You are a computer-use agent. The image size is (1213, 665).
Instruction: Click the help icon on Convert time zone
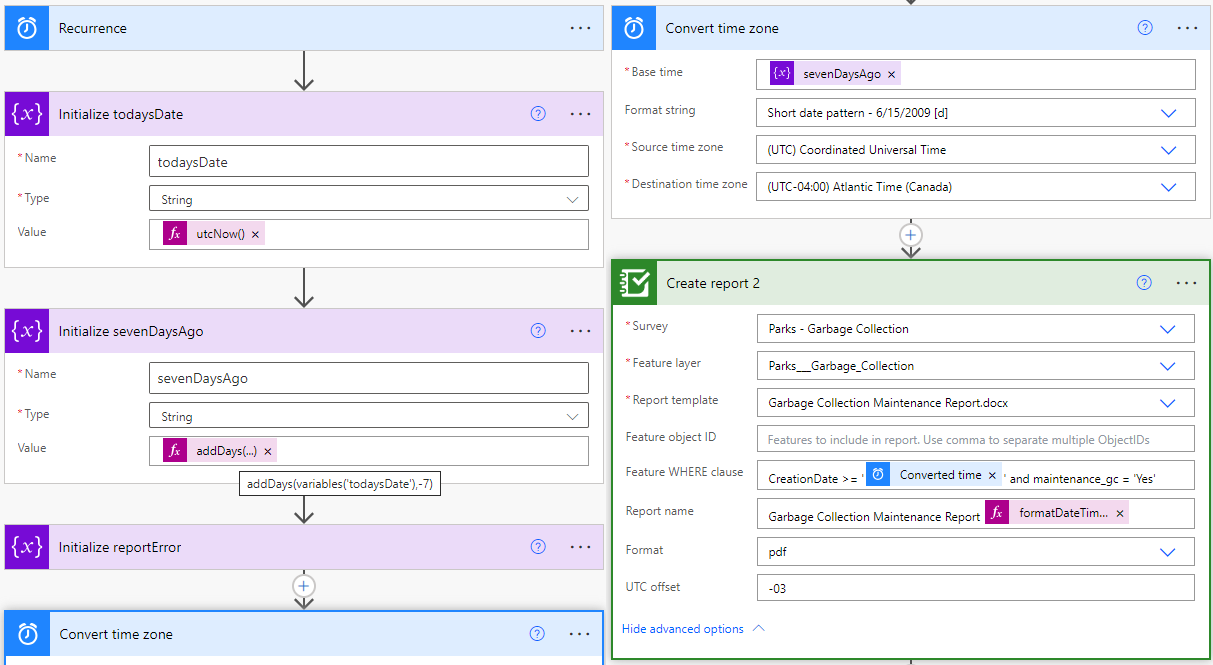pyautogui.click(x=1144, y=27)
